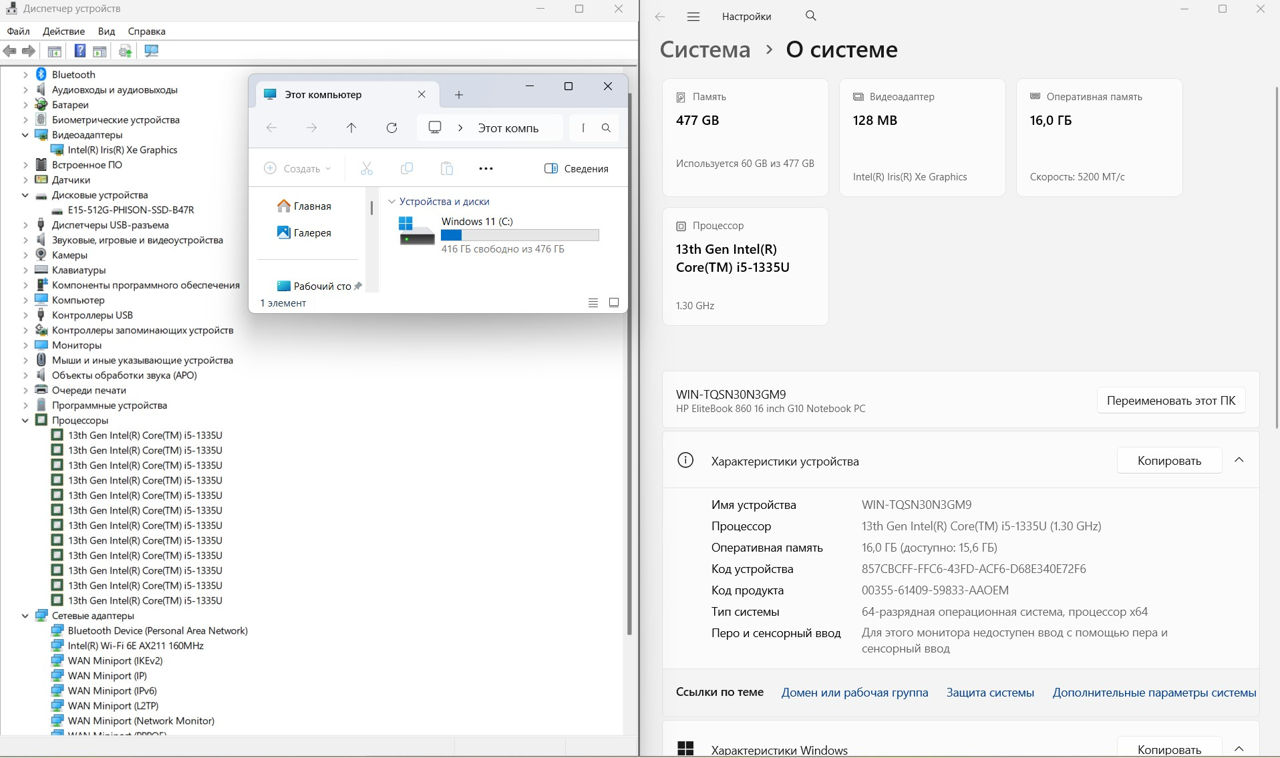Click the Переименовать этот ПК button
The height and width of the screenshot is (758, 1280).
pyautogui.click(x=1171, y=401)
